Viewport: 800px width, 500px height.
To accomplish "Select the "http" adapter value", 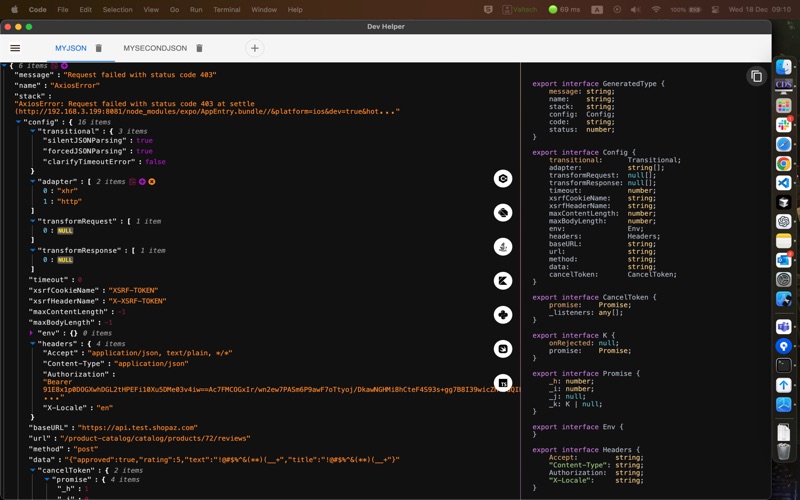I will pyautogui.click(x=69, y=202).
